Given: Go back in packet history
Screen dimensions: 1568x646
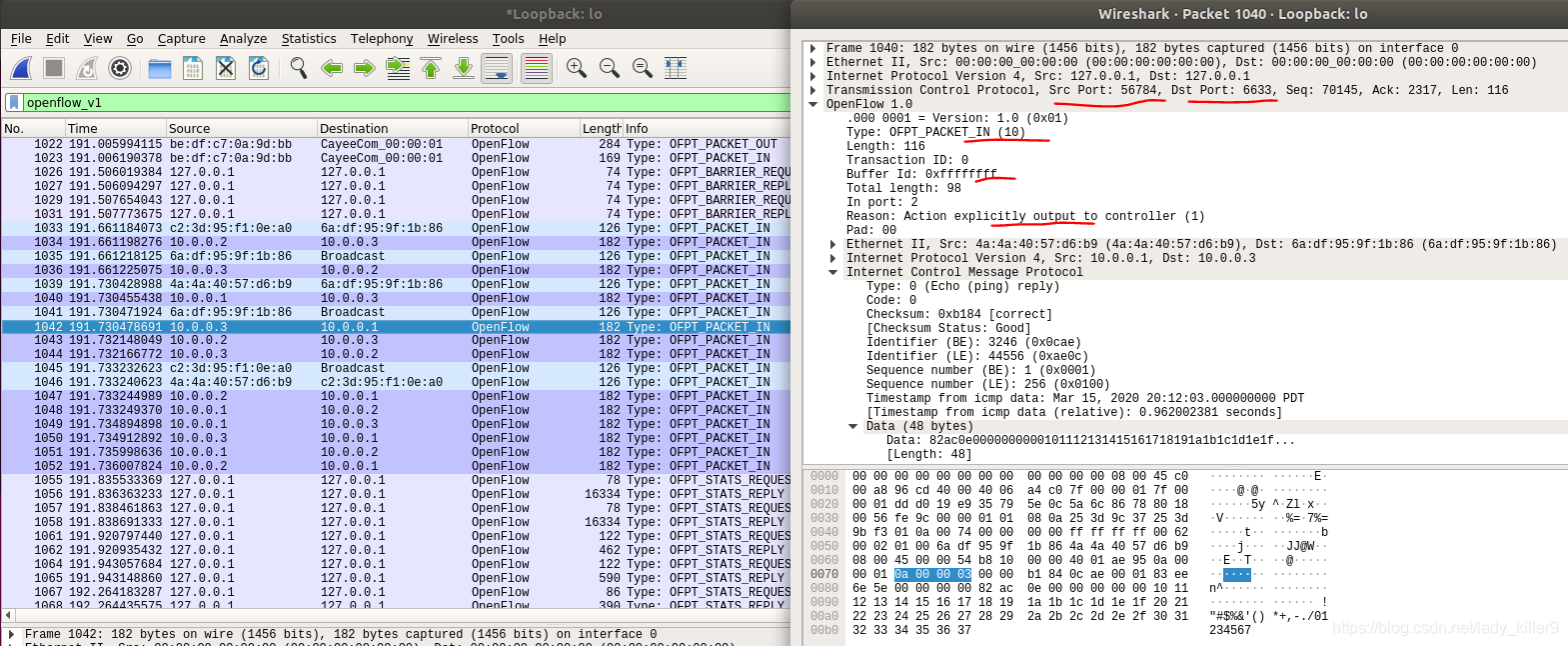Looking at the screenshot, I should point(332,68).
